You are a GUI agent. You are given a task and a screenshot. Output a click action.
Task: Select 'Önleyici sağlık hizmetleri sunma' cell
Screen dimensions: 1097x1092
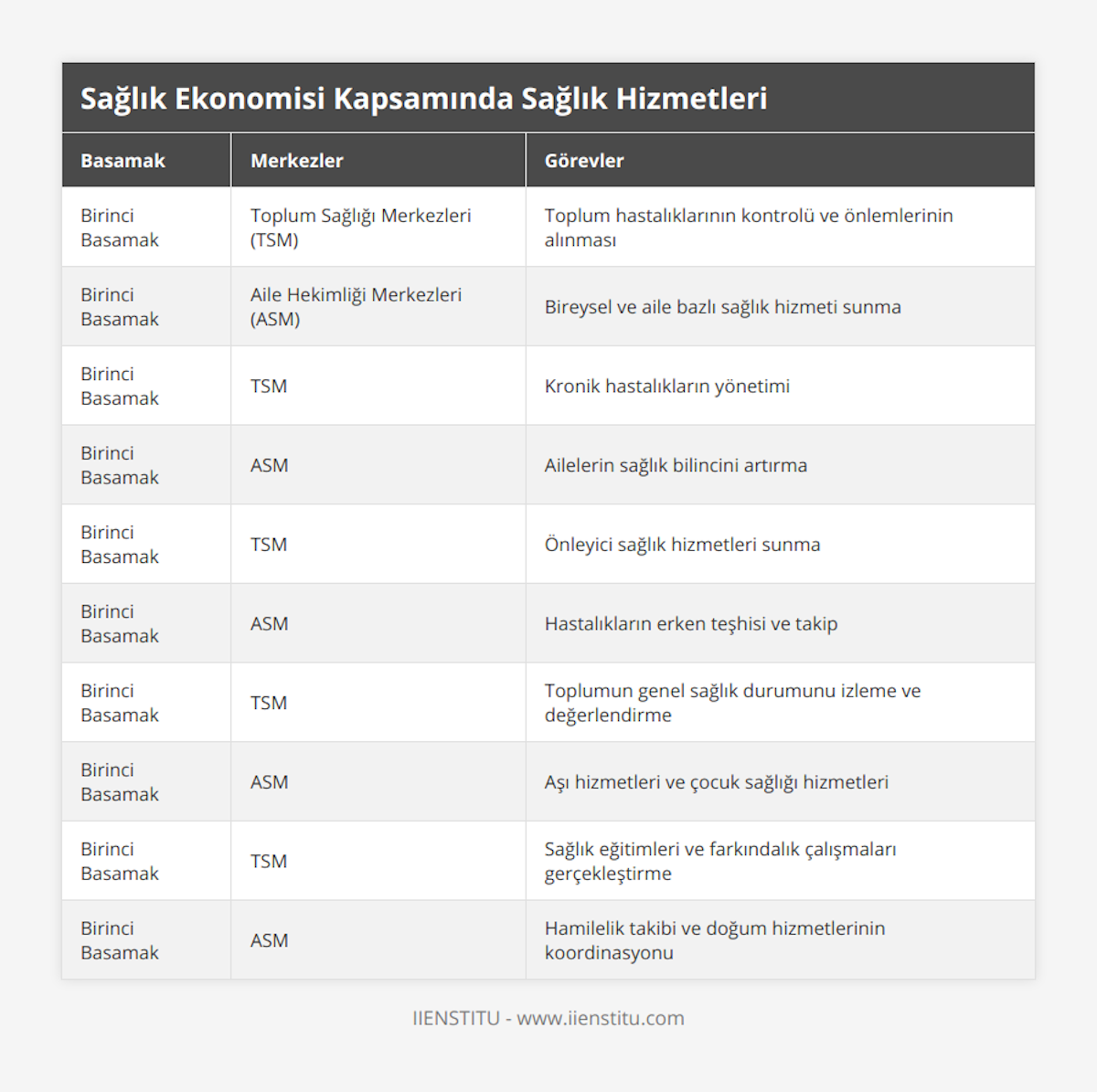coord(682,545)
